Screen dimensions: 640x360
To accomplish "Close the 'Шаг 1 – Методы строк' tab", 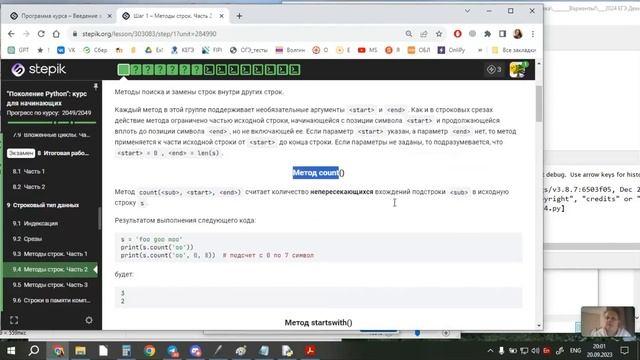I will 221,16.
